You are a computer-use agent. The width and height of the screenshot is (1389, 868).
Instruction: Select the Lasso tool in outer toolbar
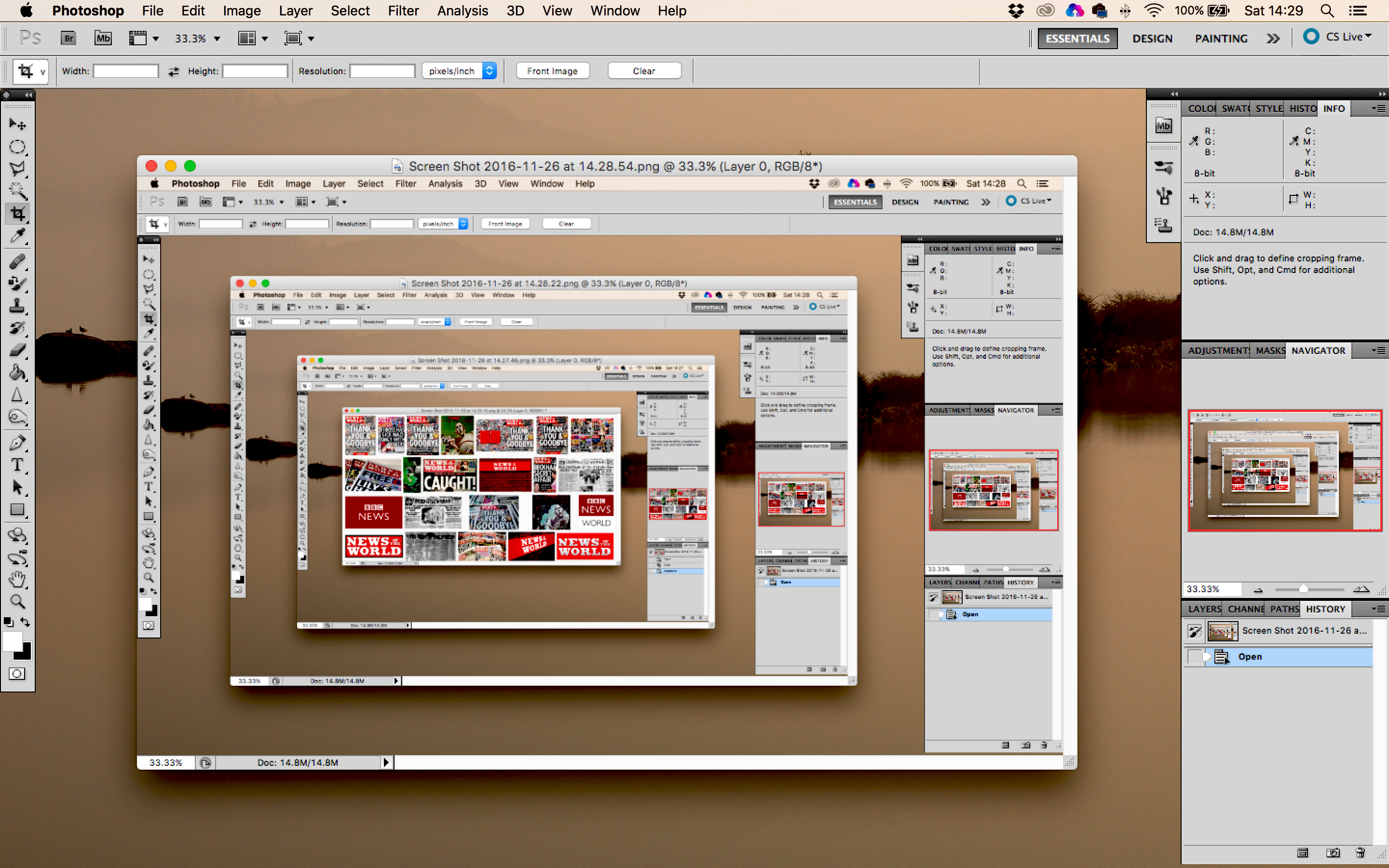(x=17, y=168)
